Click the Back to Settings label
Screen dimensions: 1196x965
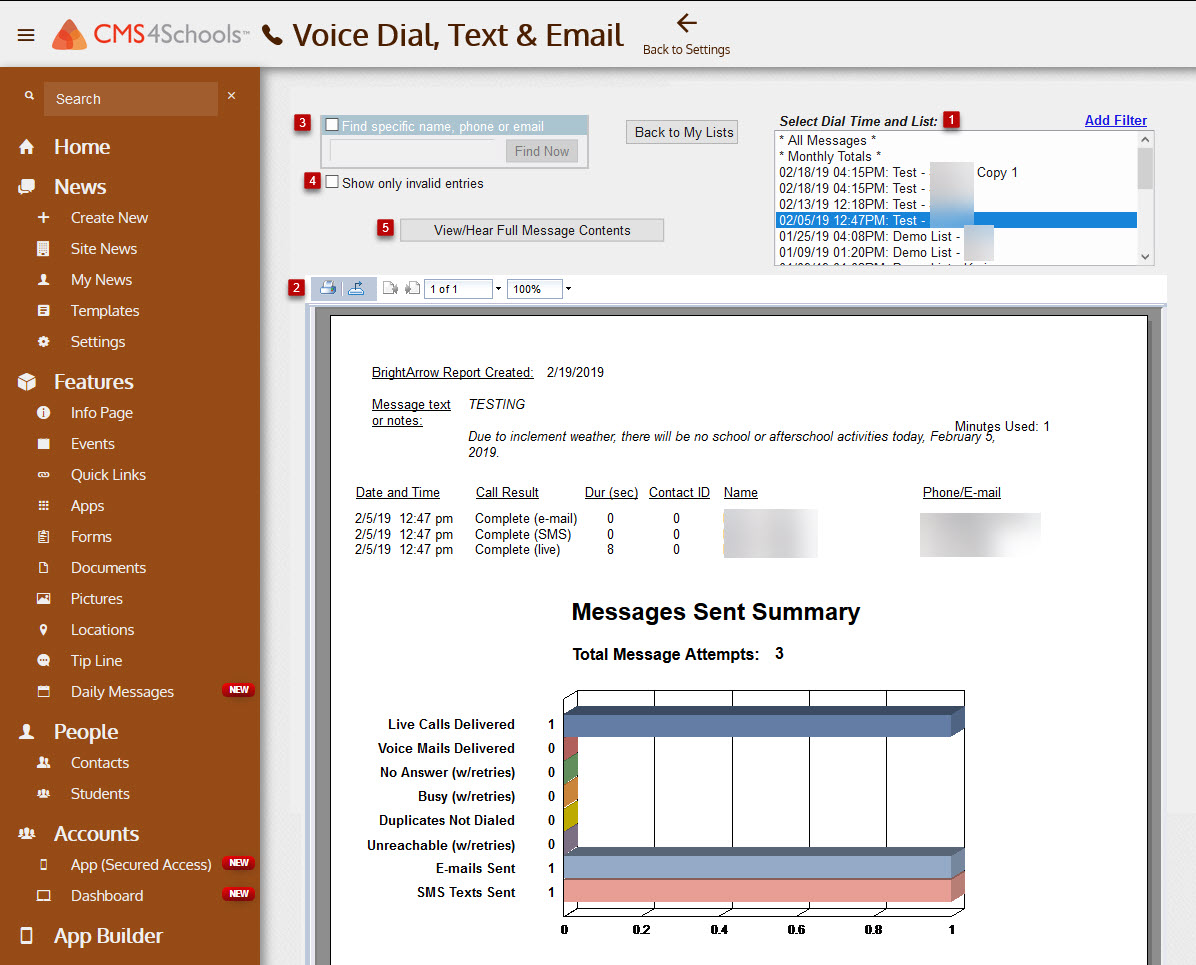coord(686,50)
